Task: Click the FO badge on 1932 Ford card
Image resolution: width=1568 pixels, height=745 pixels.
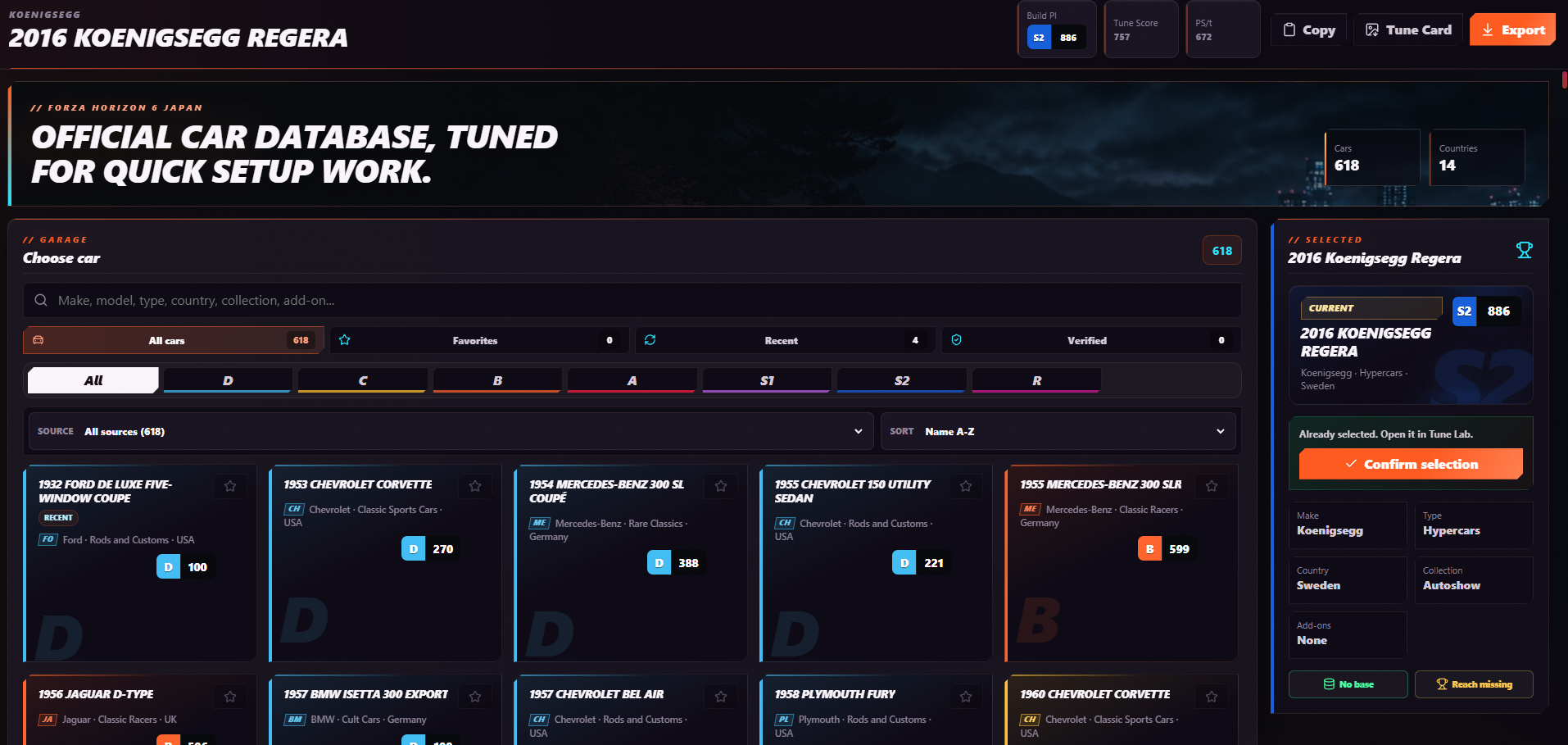Action: (x=48, y=539)
